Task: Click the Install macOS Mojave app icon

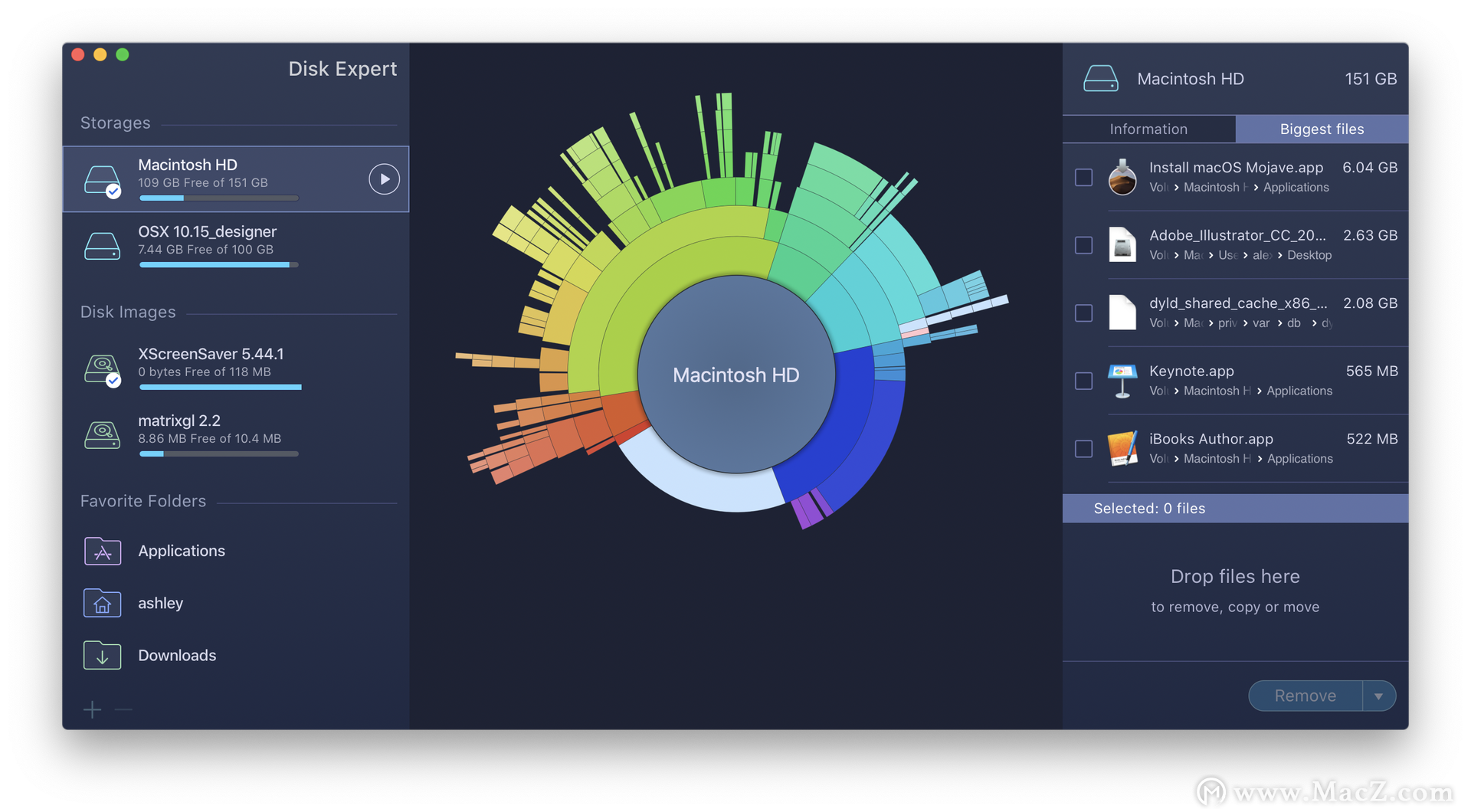Action: (x=1122, y=177)
